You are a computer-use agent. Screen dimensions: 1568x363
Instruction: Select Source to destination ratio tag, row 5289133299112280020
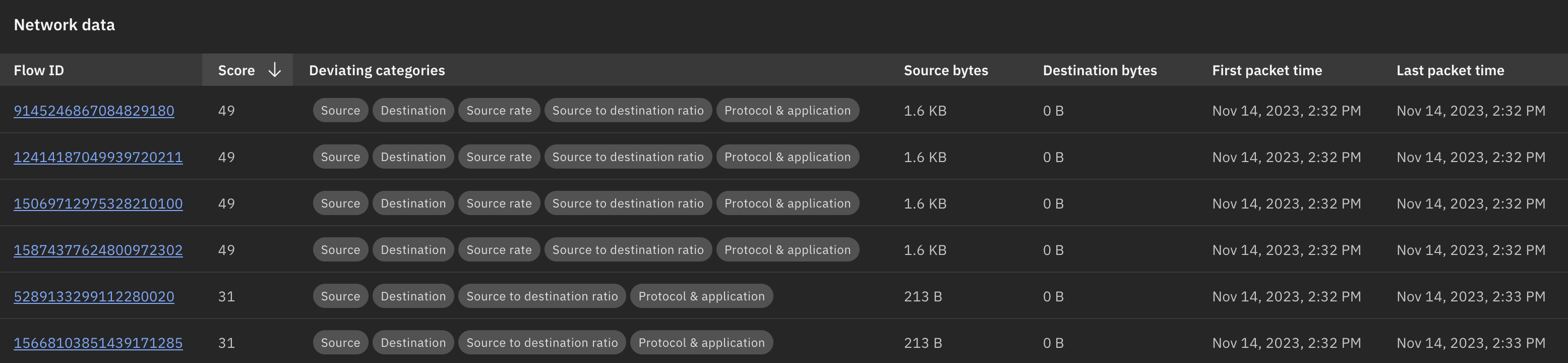(x=542, y=296)
